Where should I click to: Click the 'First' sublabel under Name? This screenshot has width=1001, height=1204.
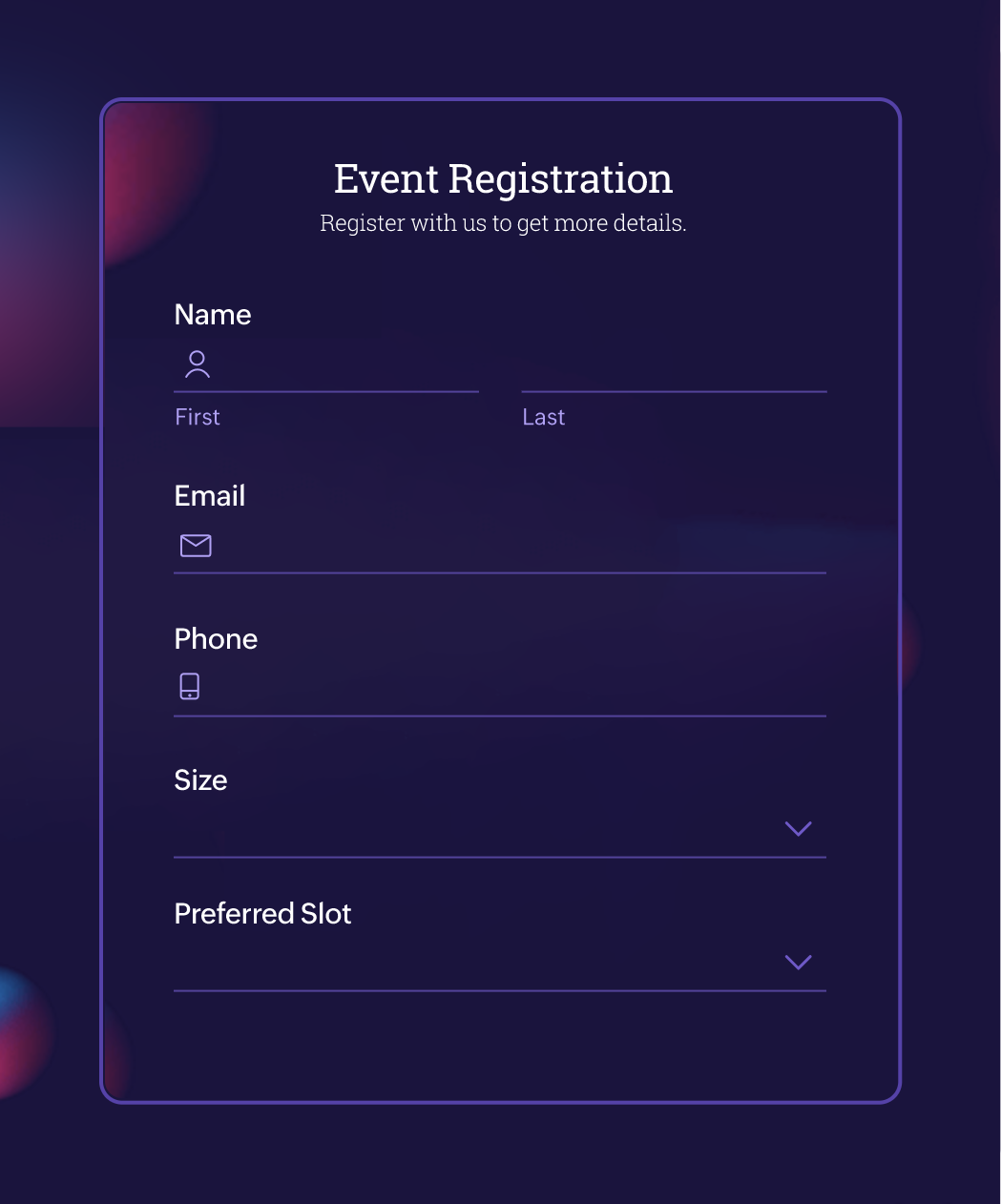pos(198,417)
